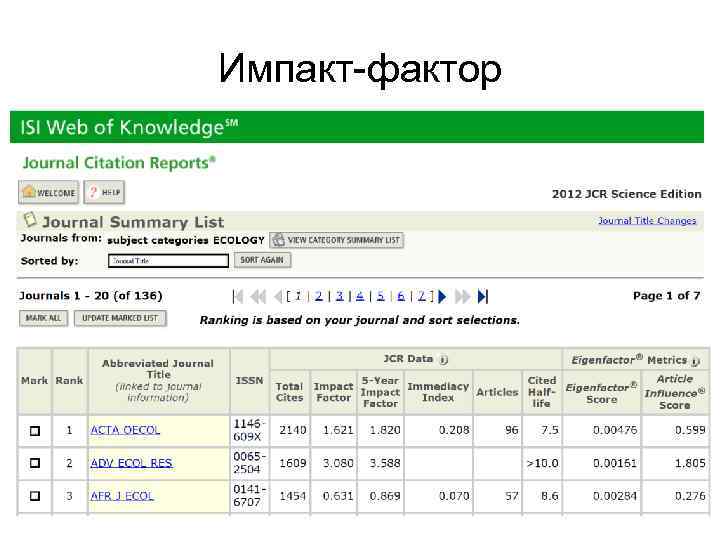Click the previous page arrow icon
This screenshot has height=540, width=720.
pos(277,297)
